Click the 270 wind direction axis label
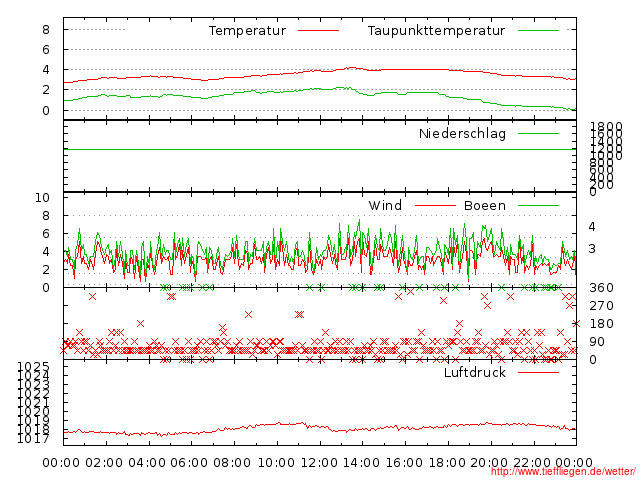Screen dimensions: 640x480 tap(601, 306)
